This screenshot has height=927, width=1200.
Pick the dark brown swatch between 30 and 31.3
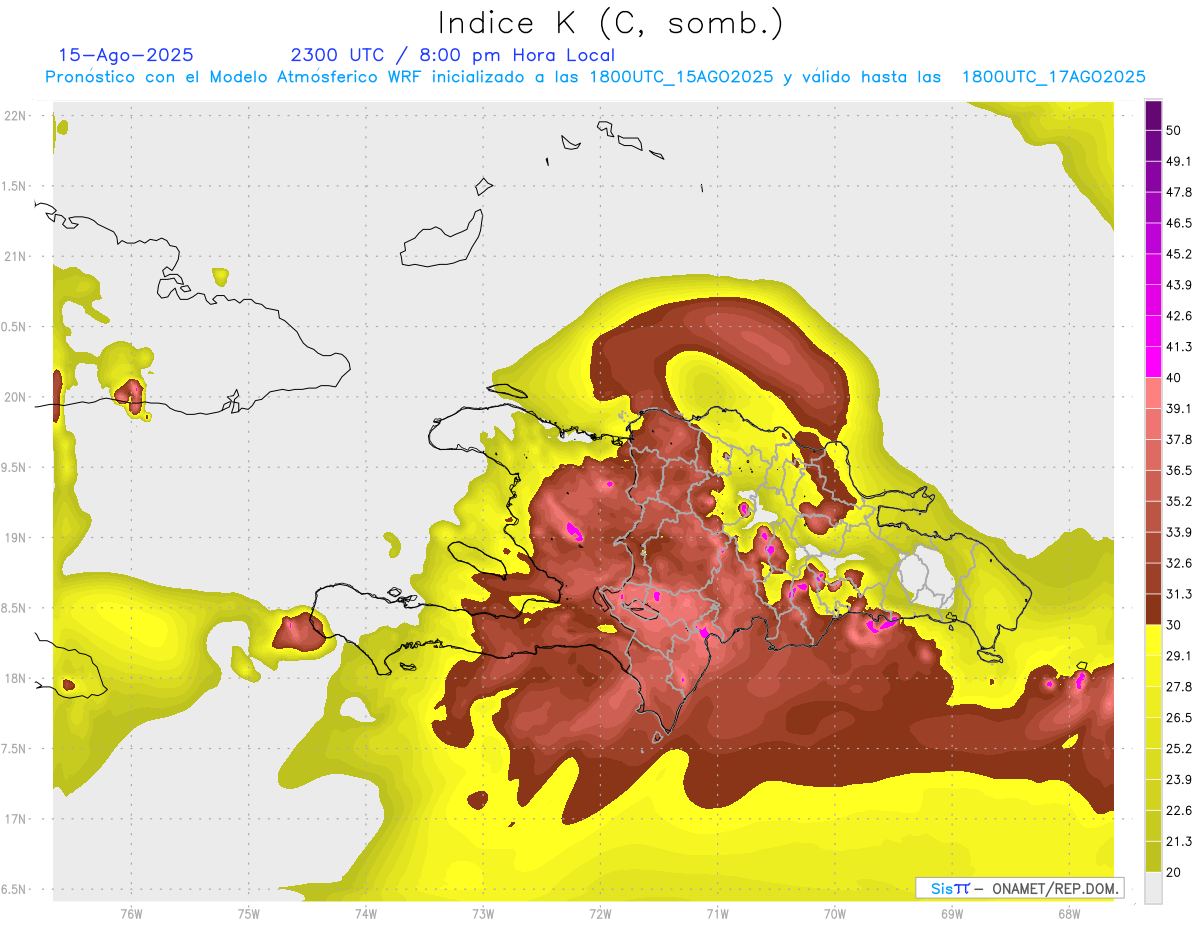1153,609
